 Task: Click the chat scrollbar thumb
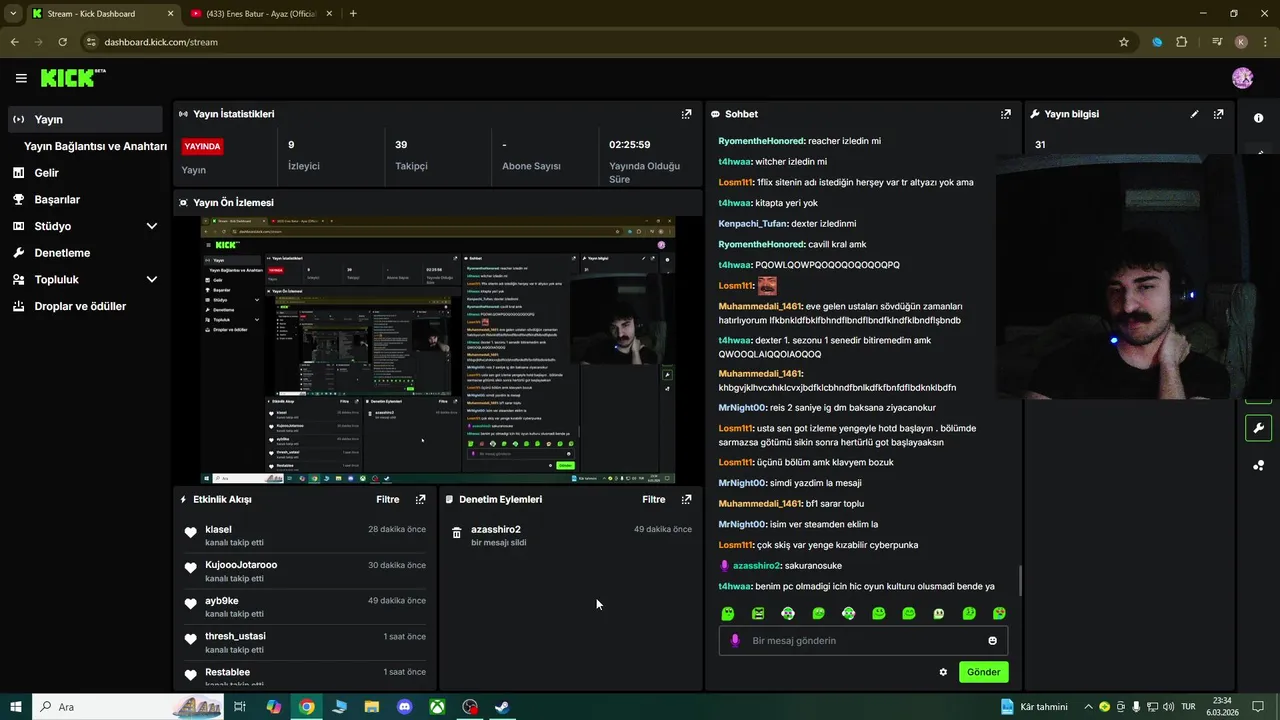(1020, 580)
